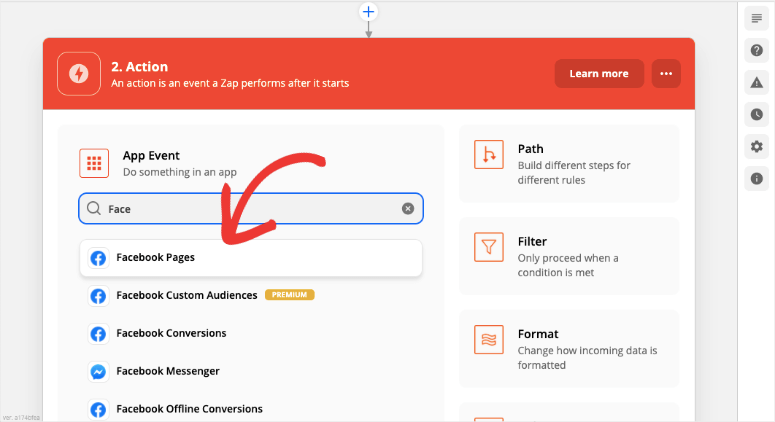Viewport: 775px width, 422px height.
Task: Click the magnifier search icon
Action: click(x=93, y=208)
